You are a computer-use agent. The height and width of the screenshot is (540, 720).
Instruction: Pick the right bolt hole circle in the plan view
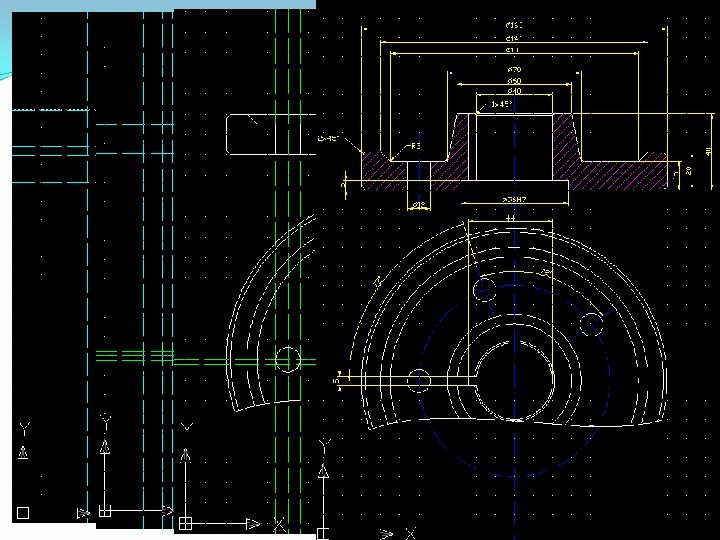pyautogui.click(x=591, y=324)
